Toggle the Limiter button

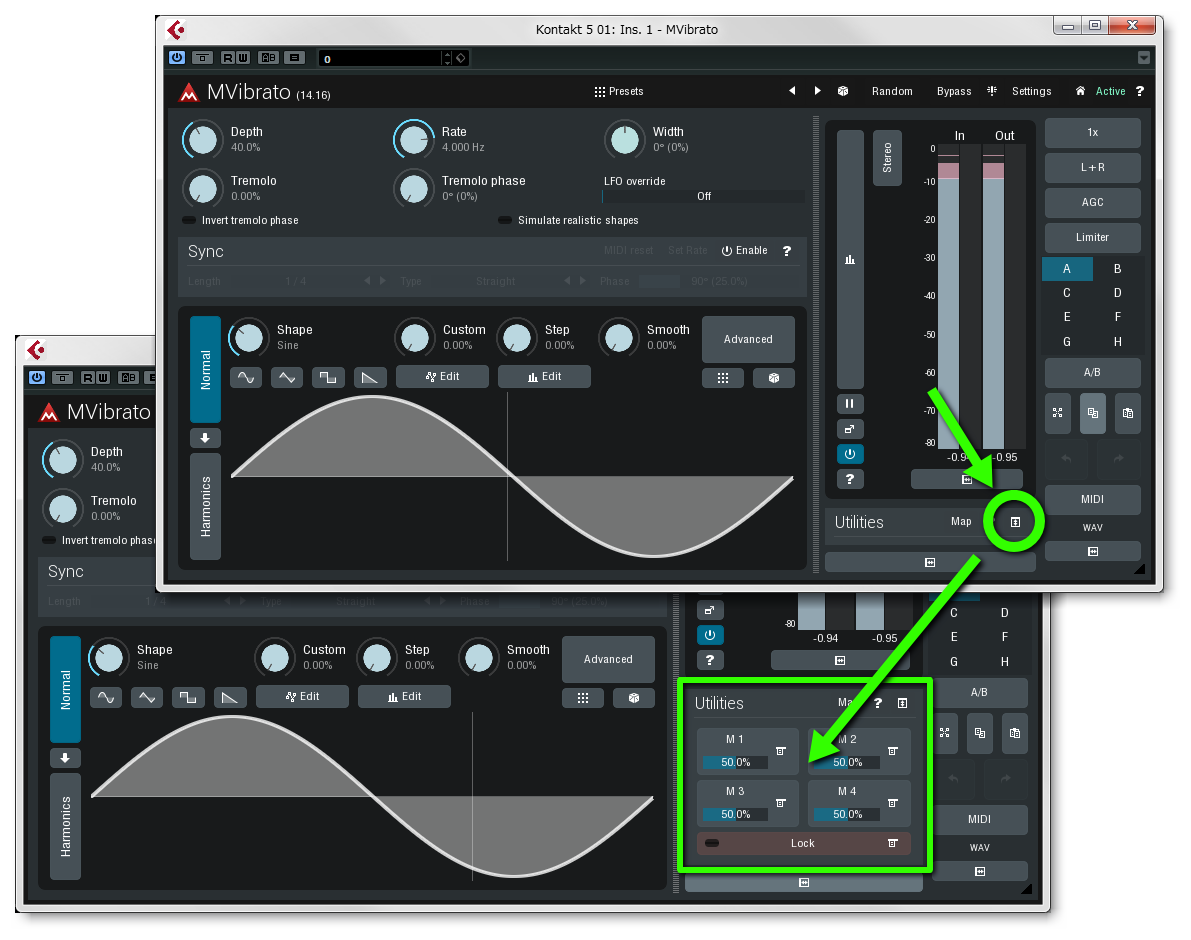1092,238
